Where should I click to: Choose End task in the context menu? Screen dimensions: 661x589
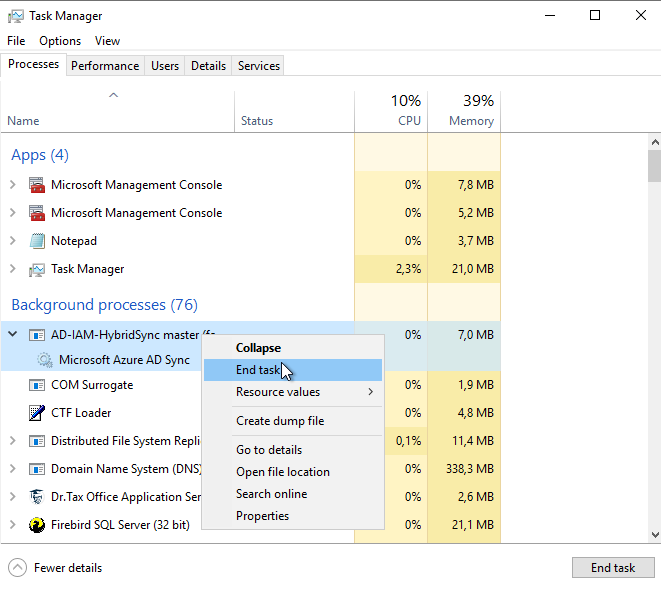coord(293,370)
